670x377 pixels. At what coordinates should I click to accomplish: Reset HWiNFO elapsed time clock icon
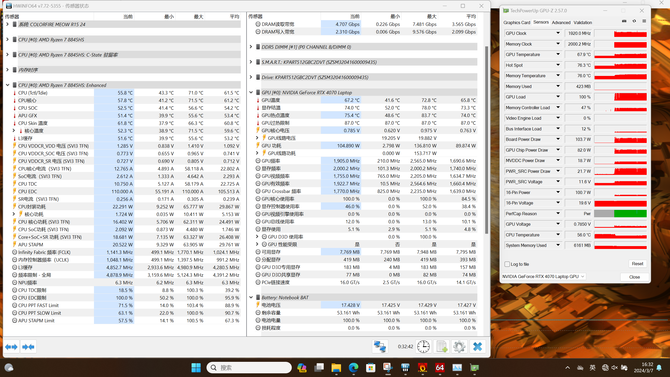[x=423, y=347]
